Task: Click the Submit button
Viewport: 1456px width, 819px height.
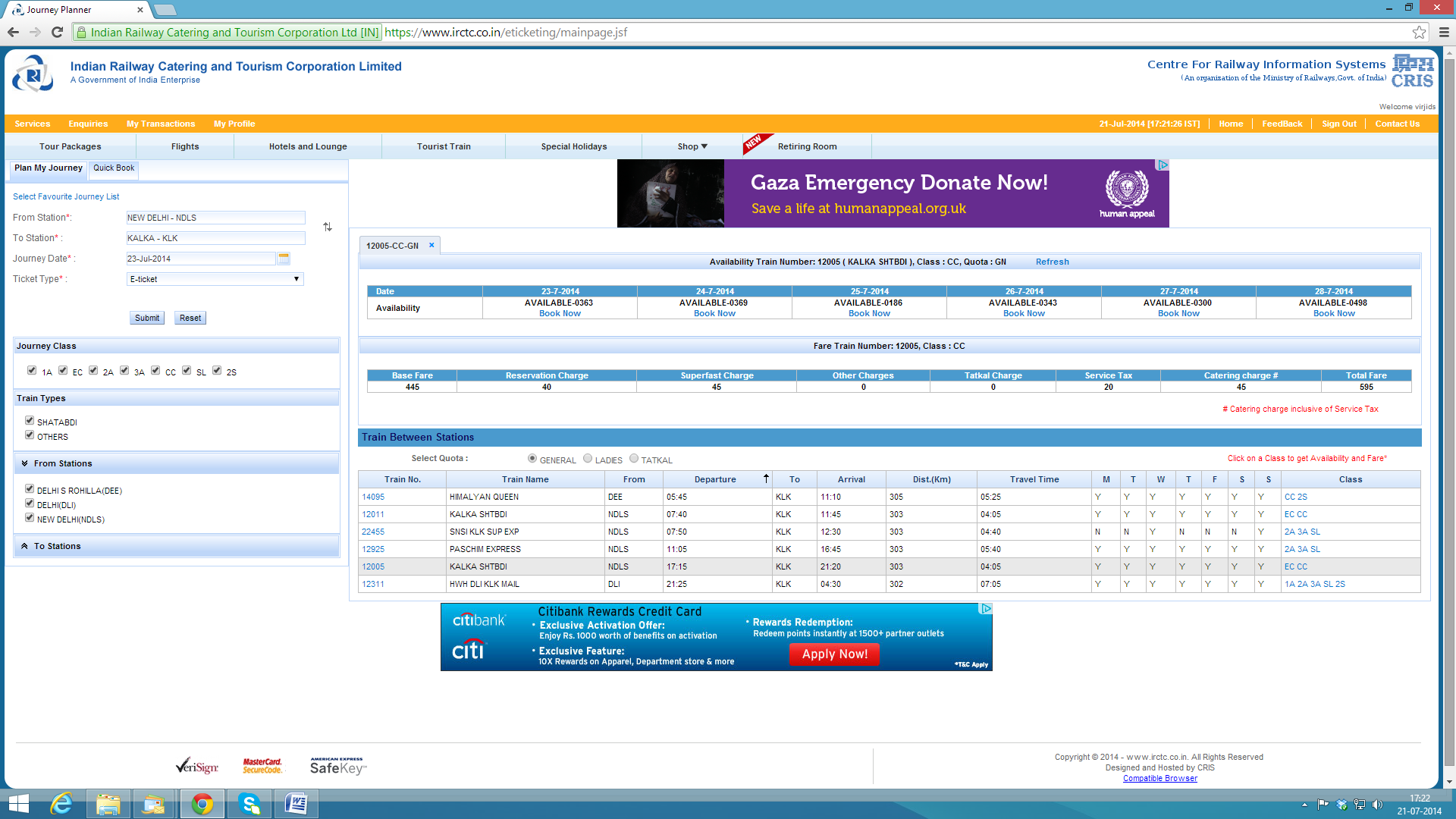Action: pyautogui.click(x=147, y=318)
